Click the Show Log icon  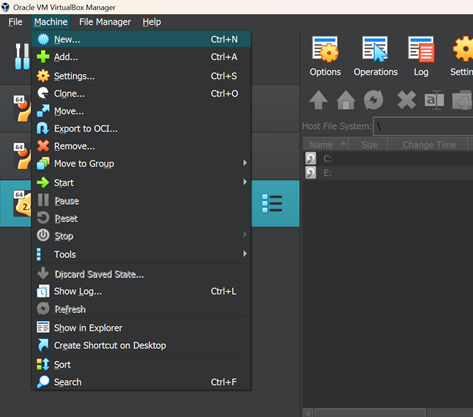(x=43, y=291)
